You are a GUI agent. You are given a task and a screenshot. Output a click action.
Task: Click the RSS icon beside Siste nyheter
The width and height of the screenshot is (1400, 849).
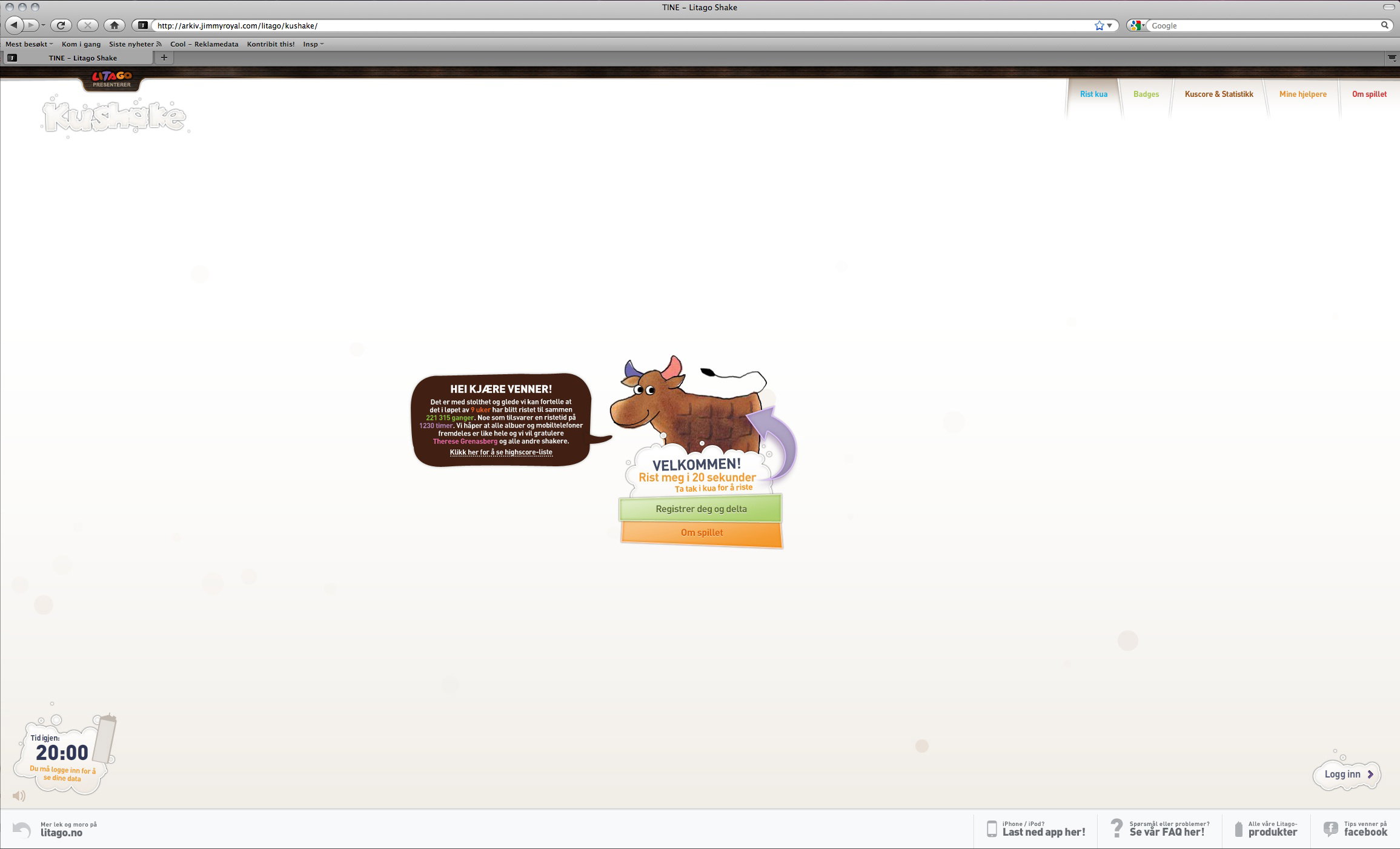pyautogui.click(x=159, y=44)
